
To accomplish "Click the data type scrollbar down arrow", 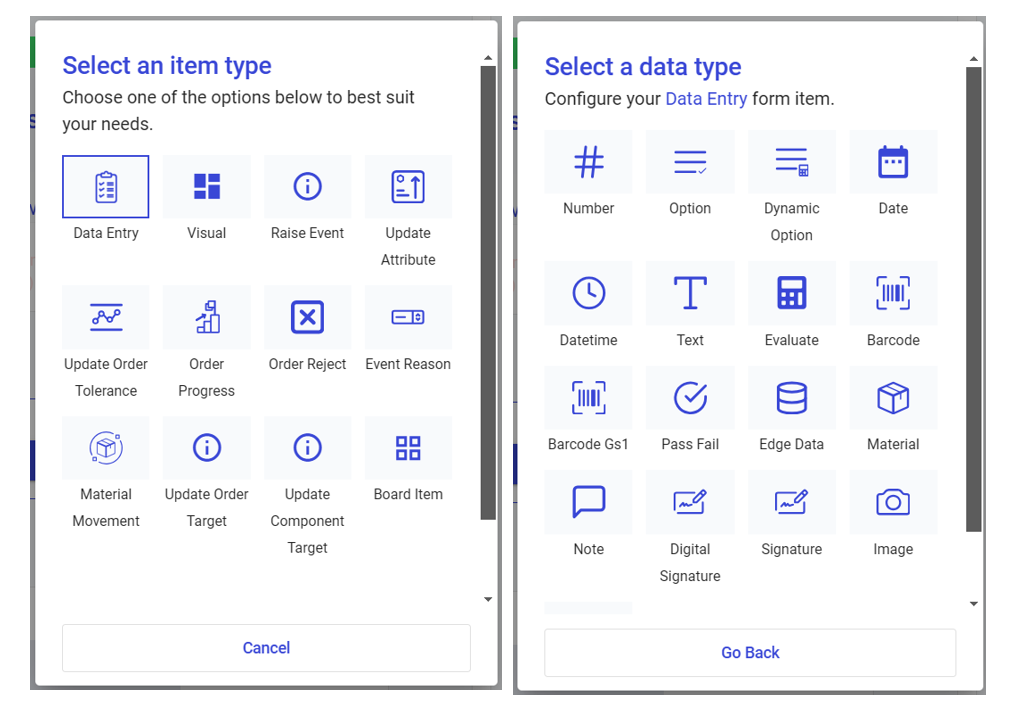I will pyautogui.click(x=973, y=604).
